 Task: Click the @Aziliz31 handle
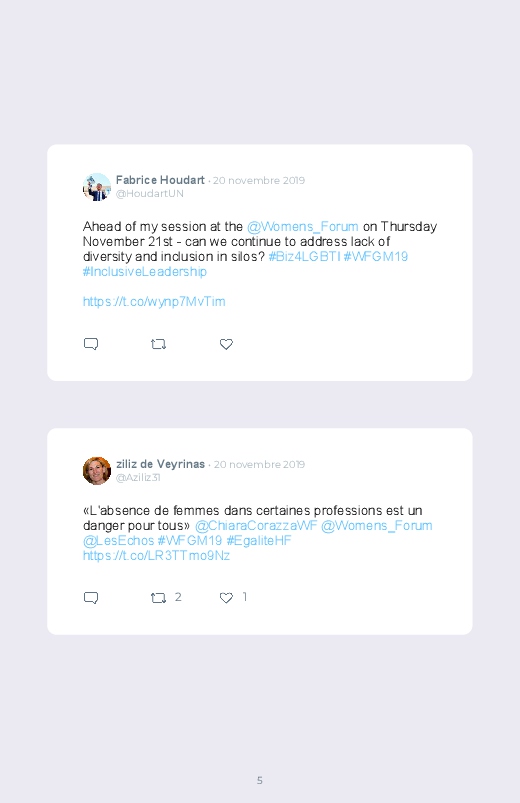(138, 477)
